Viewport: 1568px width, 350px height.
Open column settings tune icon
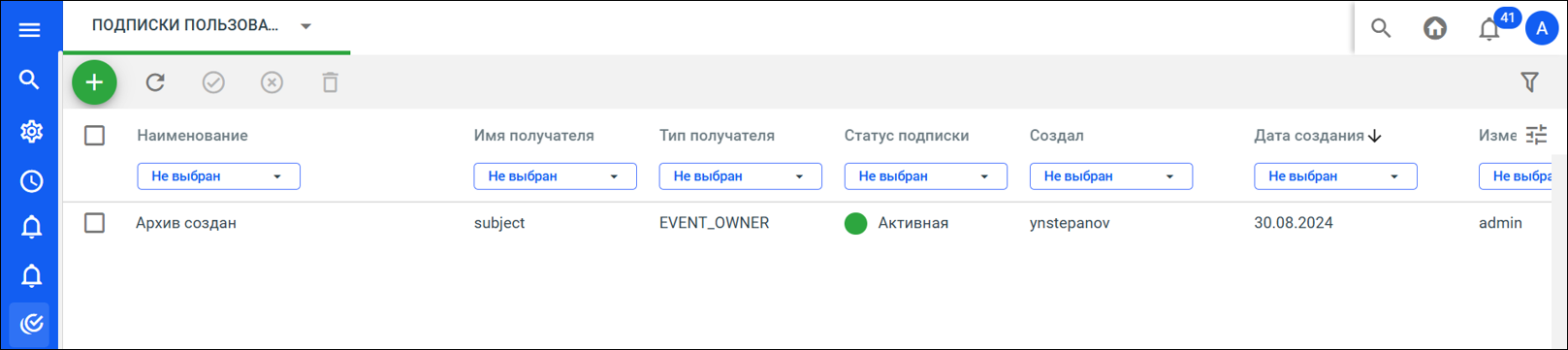point(1536,135)
